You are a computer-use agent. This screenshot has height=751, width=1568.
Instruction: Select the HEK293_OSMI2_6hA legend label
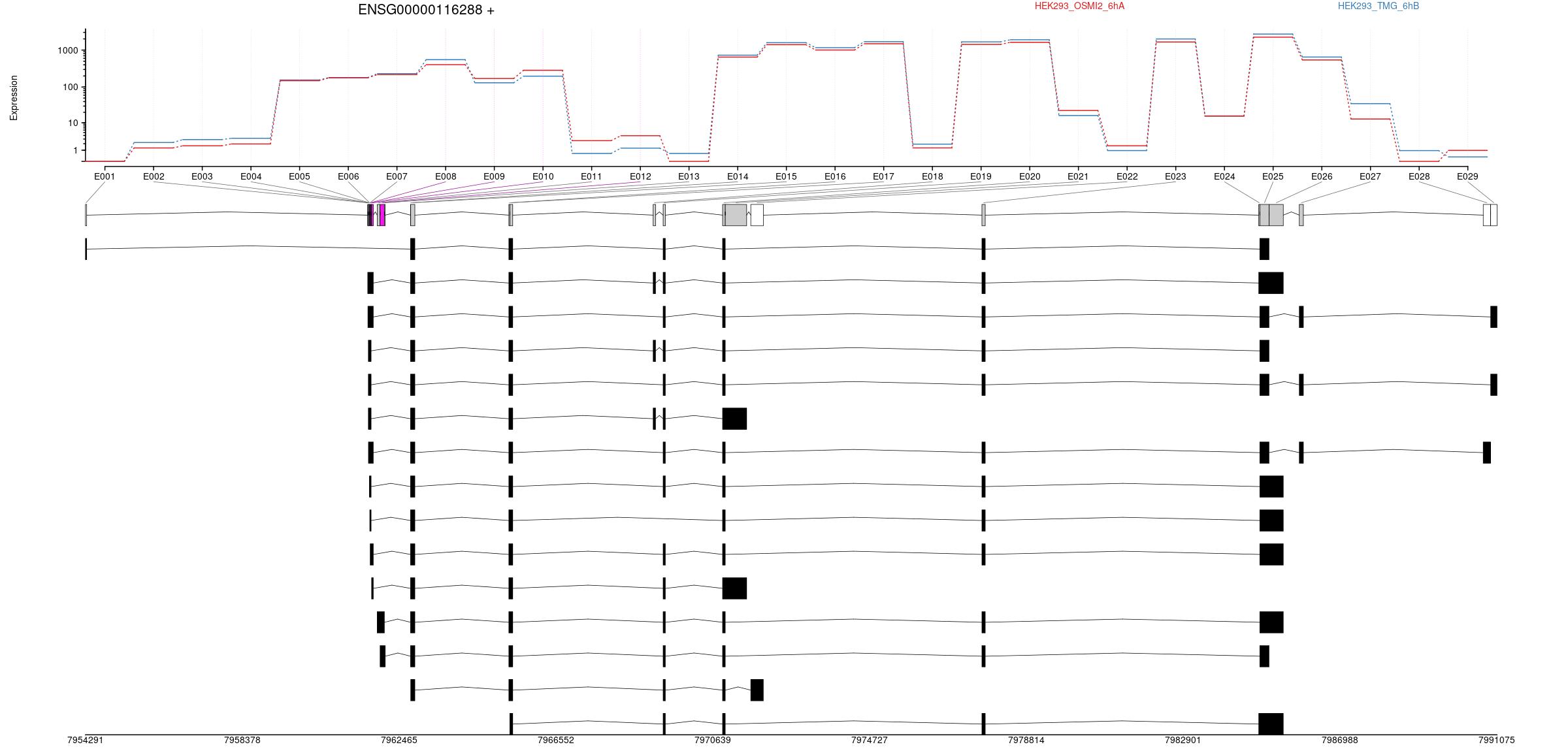pyautogui.click(x=1079, y=6)
